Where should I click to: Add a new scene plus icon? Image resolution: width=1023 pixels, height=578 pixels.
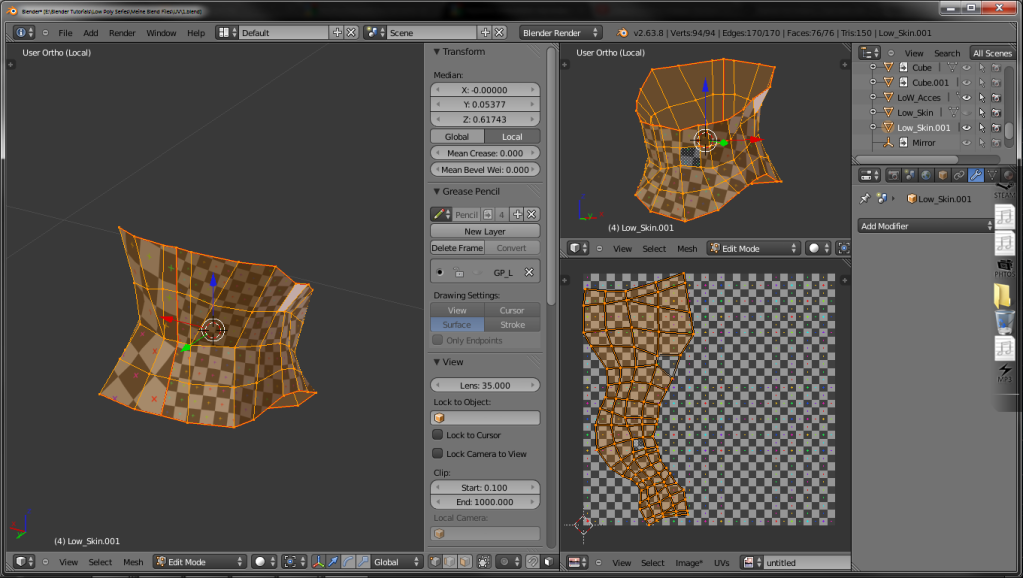point(485,33)
